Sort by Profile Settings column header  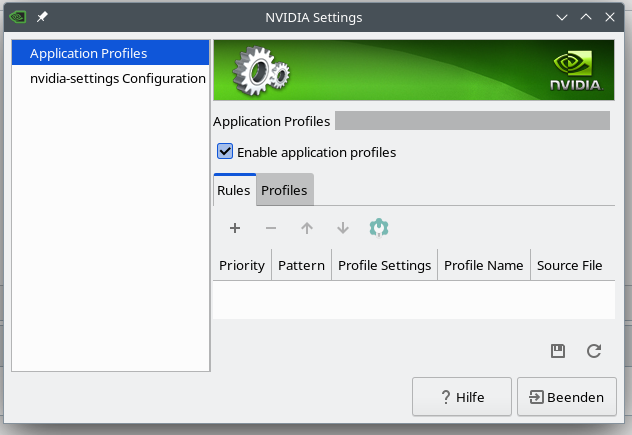(x=385, y=265)
